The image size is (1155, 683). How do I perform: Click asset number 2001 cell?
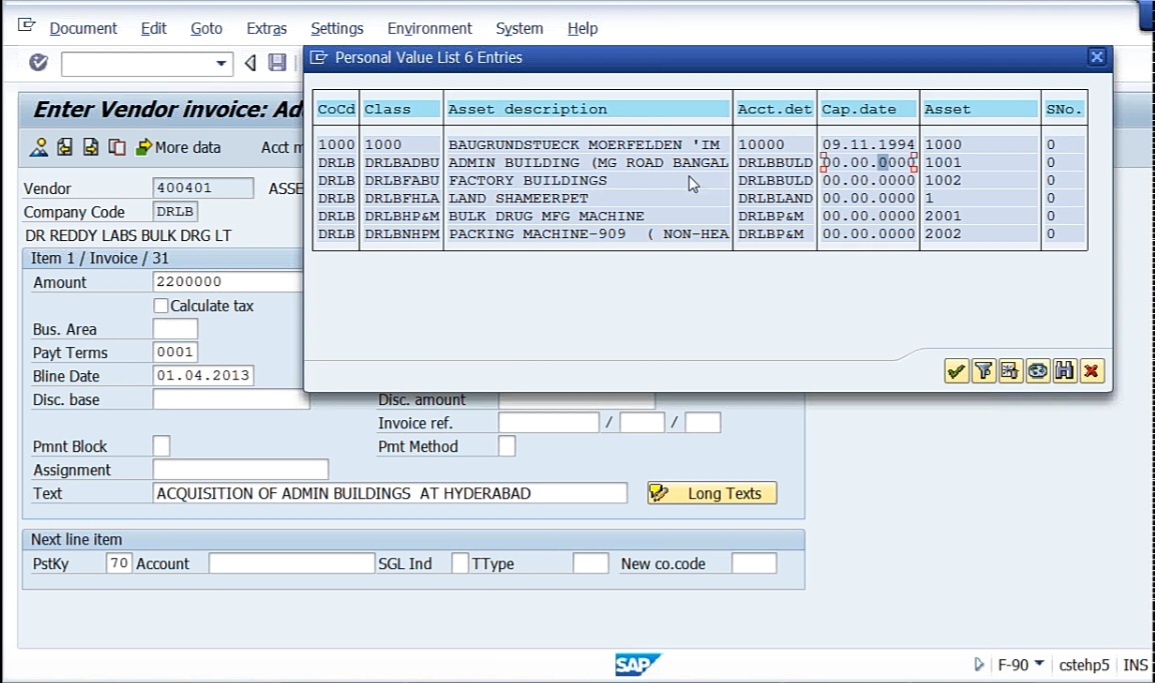(x=980, y=216)
